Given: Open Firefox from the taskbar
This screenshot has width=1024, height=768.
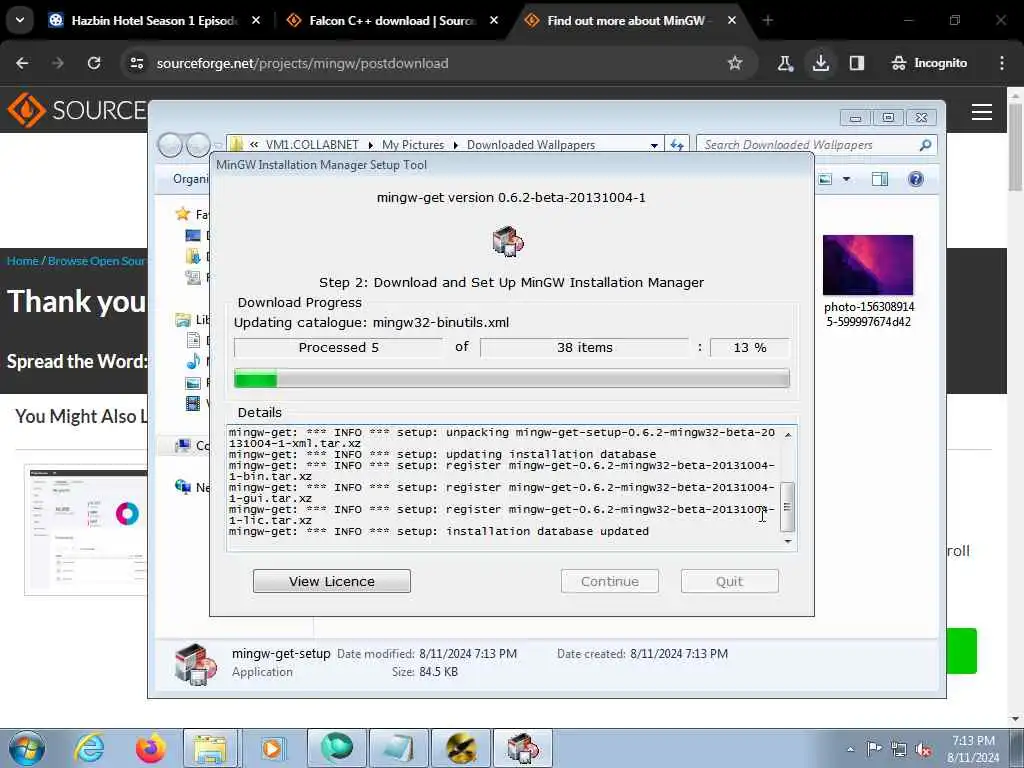Looking at the screenshot, I should [x=150, y=748].
